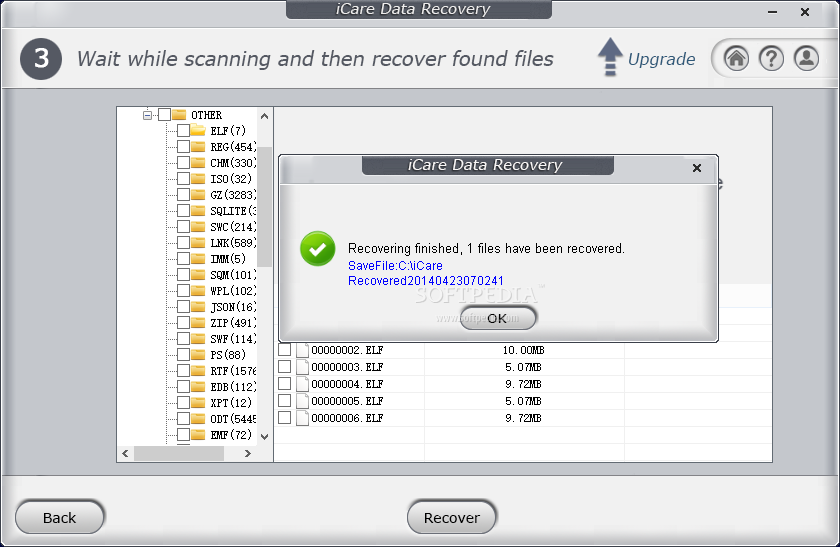Check the GZ(3283) folder checkbox

tap(183, 194)
